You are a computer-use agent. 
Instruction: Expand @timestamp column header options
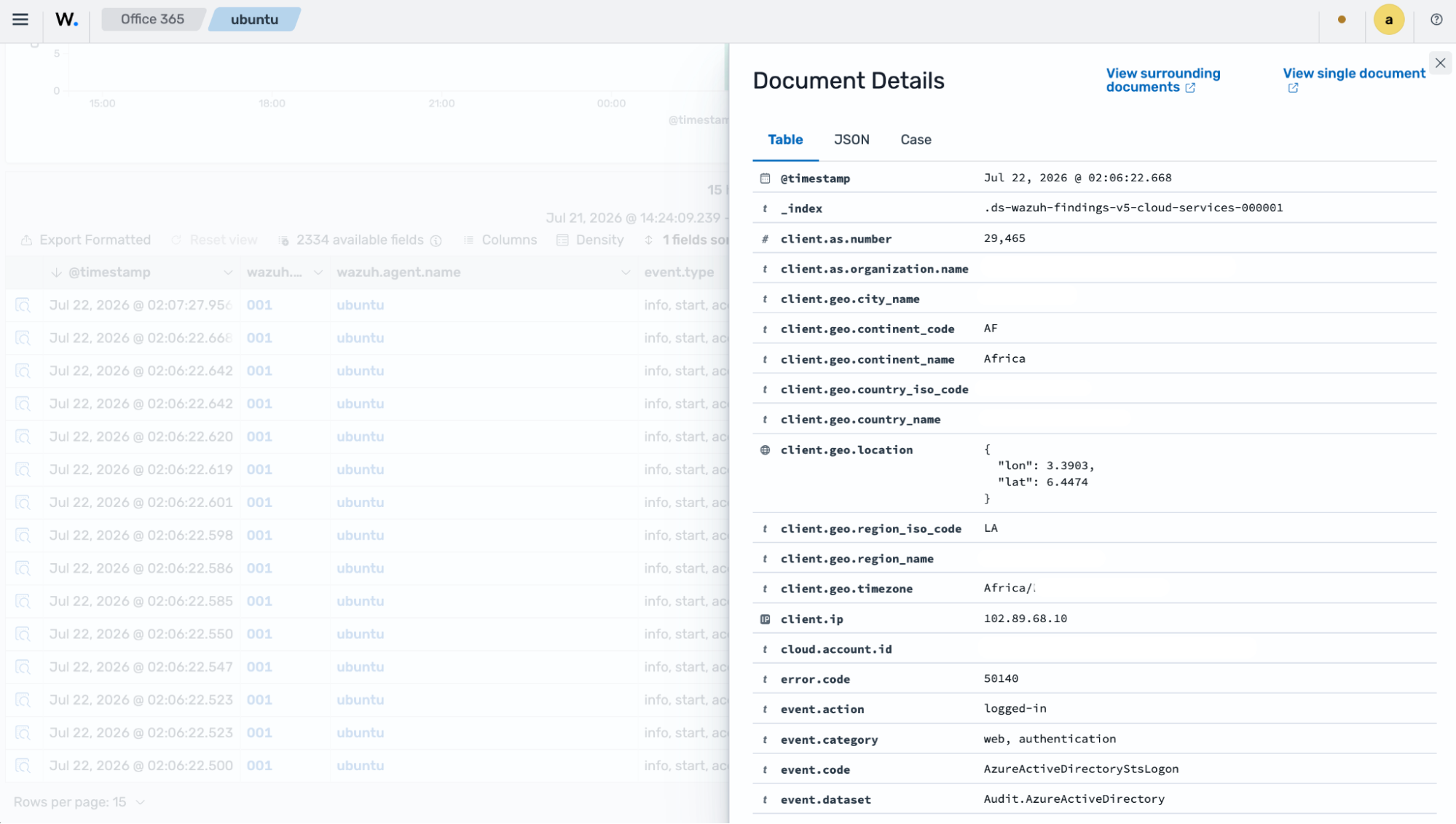[228, 272]
